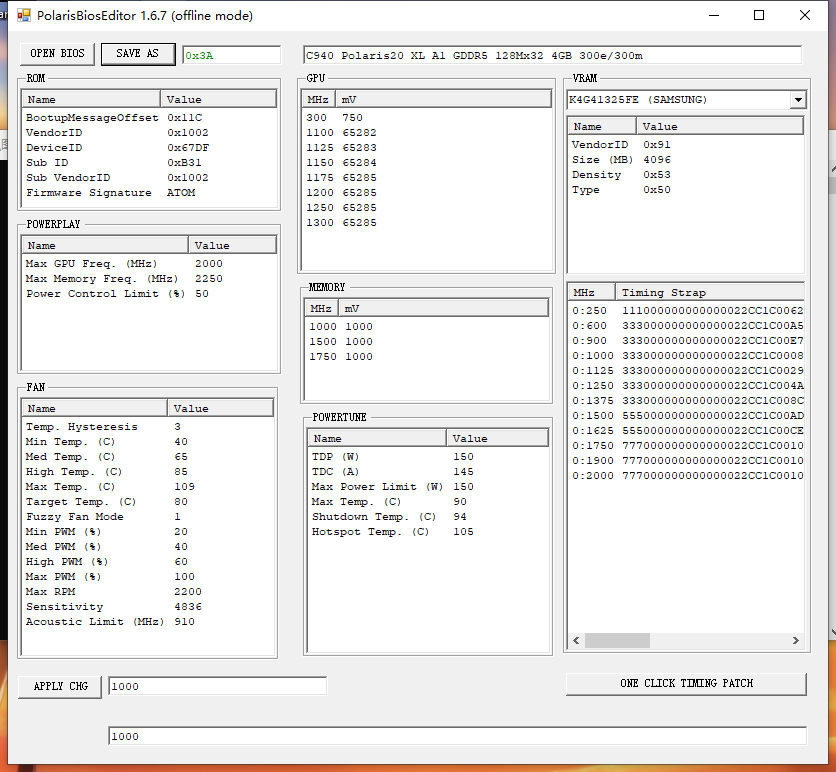The height and width of the screenshot is (772, 836).
Task: Click the PolarisBiosEditor title bar app icon
Action: click(x=23, y=15)
